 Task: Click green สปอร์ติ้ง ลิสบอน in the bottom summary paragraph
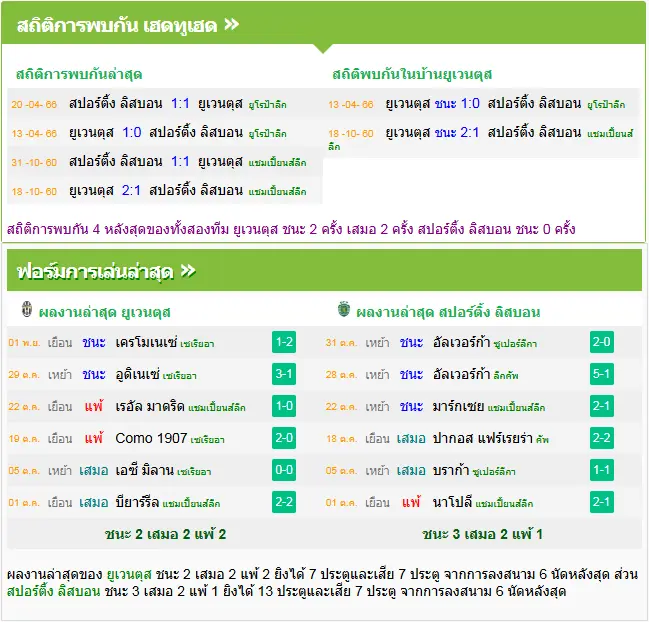pyautogui.click(x=53, y=591)
